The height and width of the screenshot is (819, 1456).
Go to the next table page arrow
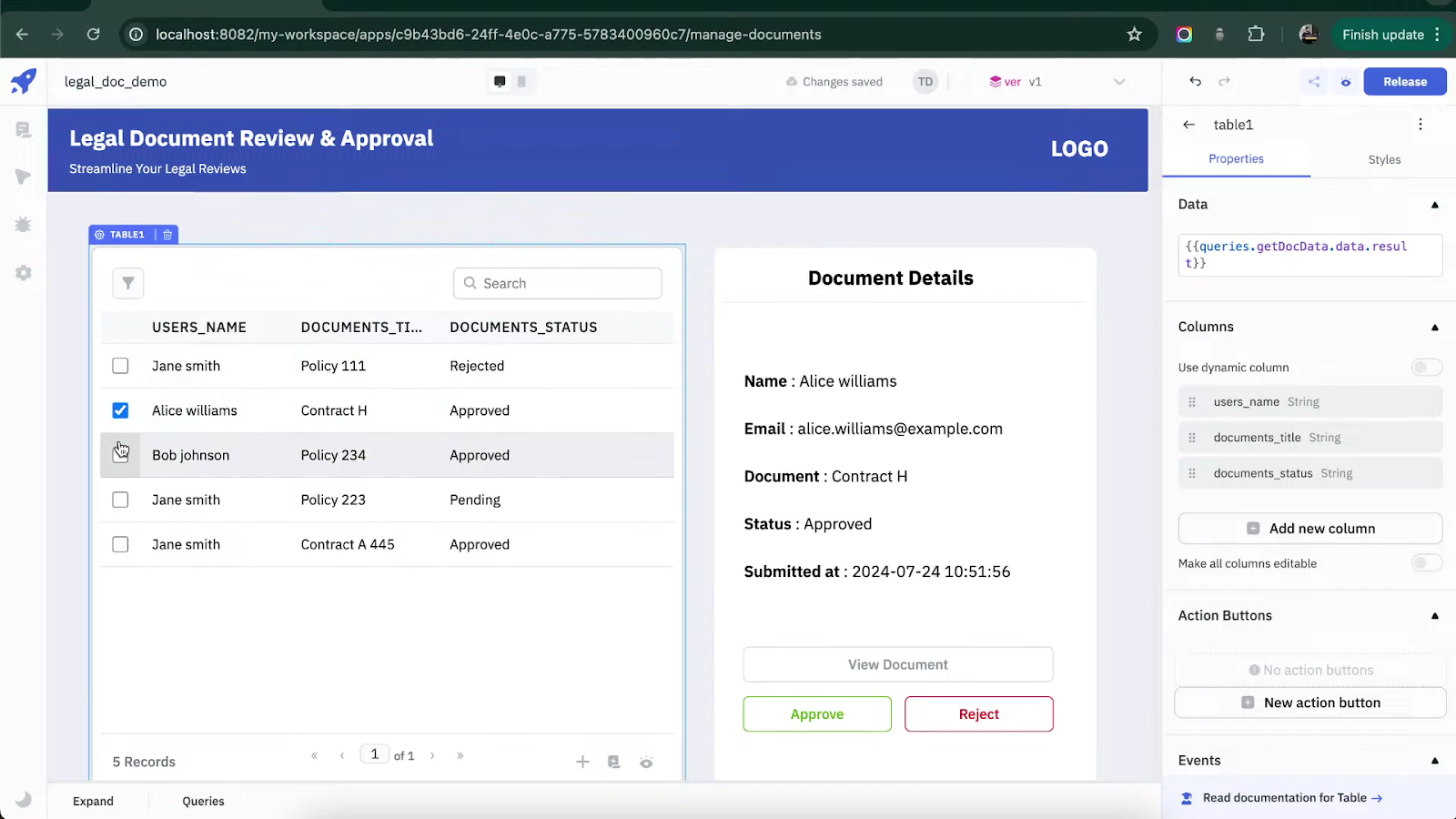tap(432, 755)
